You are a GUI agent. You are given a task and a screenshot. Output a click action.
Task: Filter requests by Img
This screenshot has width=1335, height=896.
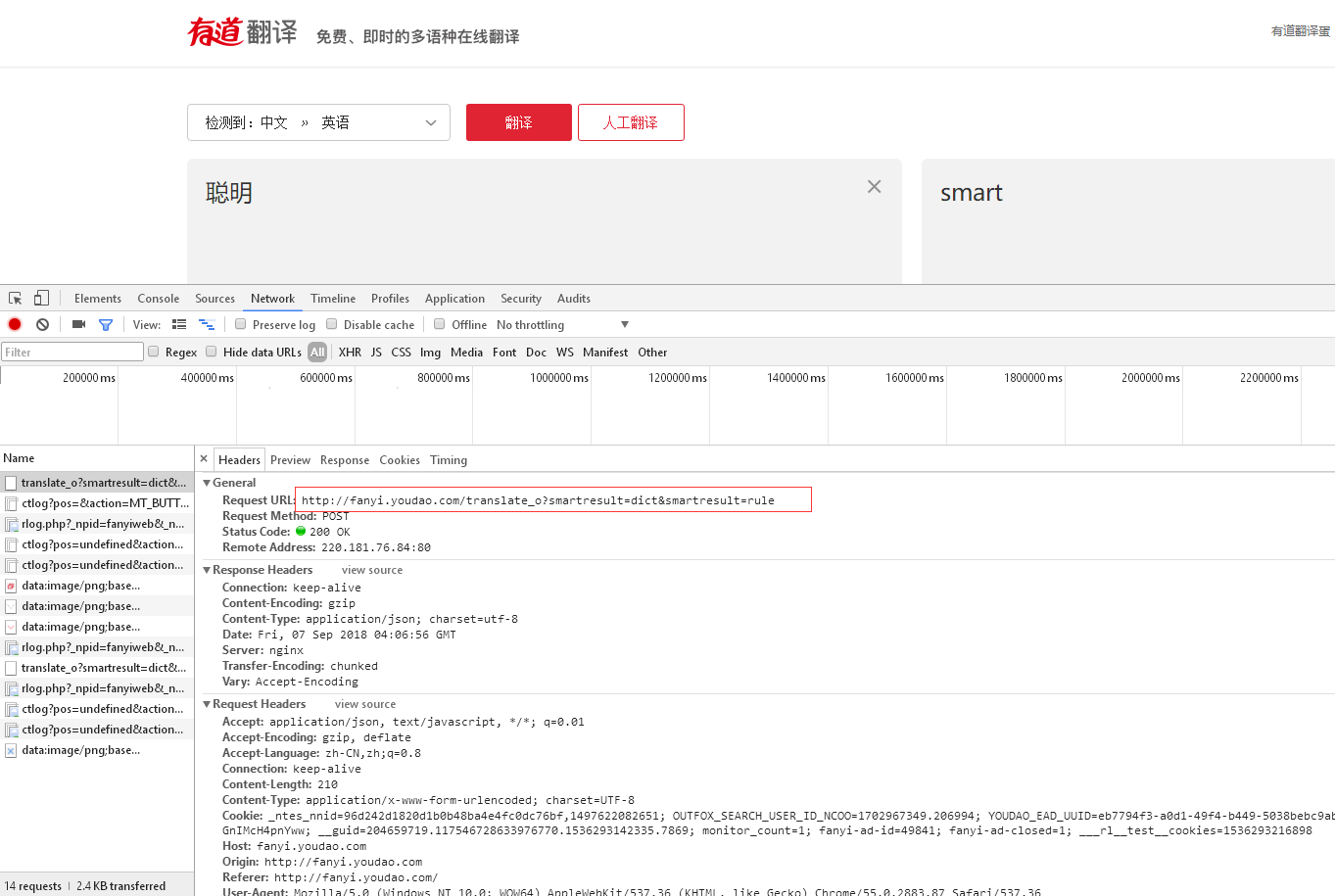click(x=430, y=353)
